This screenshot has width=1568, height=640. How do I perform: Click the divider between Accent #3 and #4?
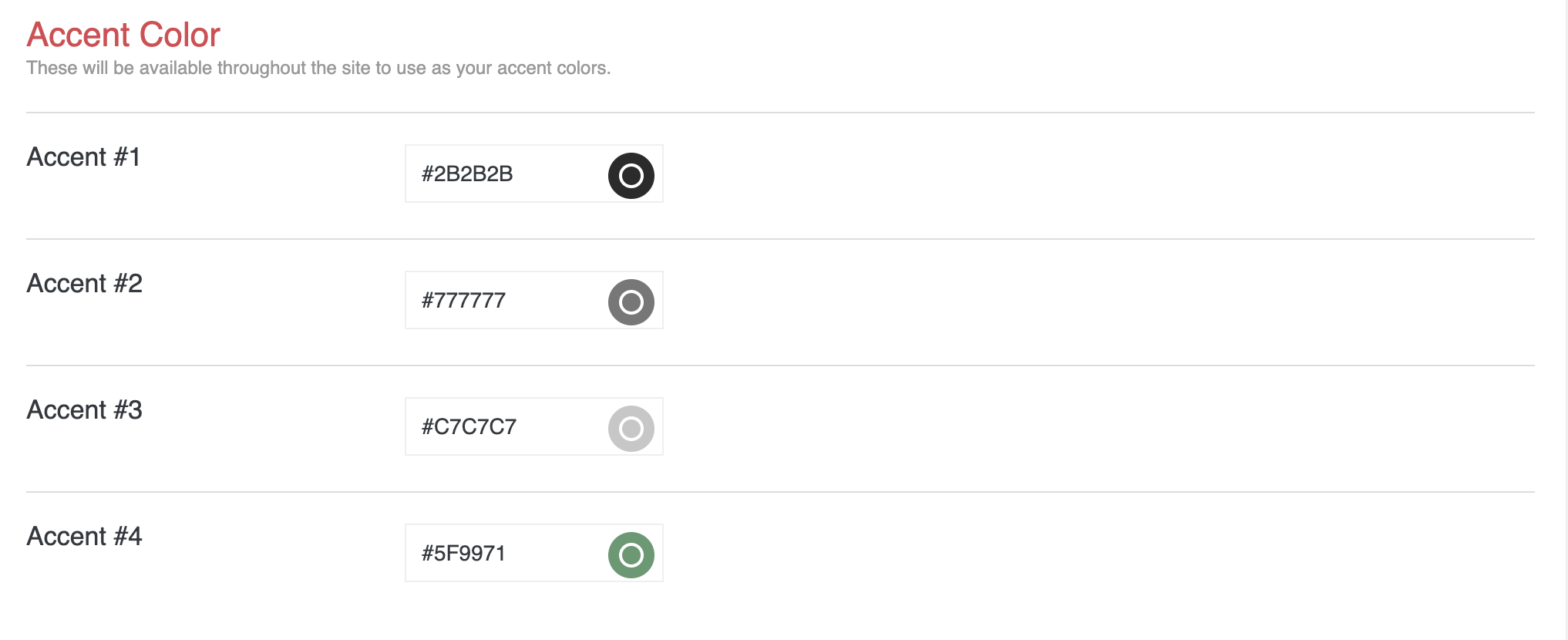tap(780, 492)
